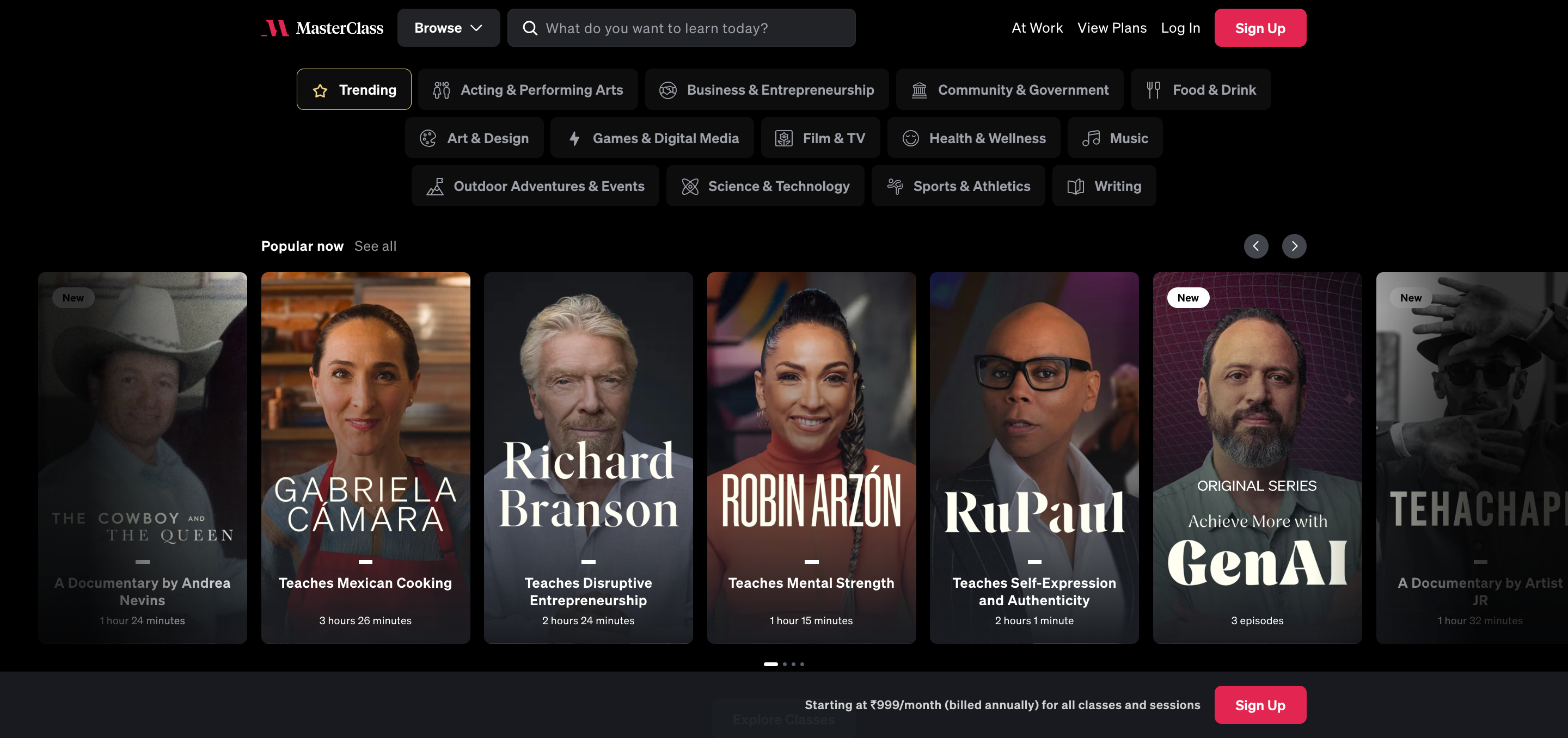Select Games & Digital Media category

[x=652, y=138]
